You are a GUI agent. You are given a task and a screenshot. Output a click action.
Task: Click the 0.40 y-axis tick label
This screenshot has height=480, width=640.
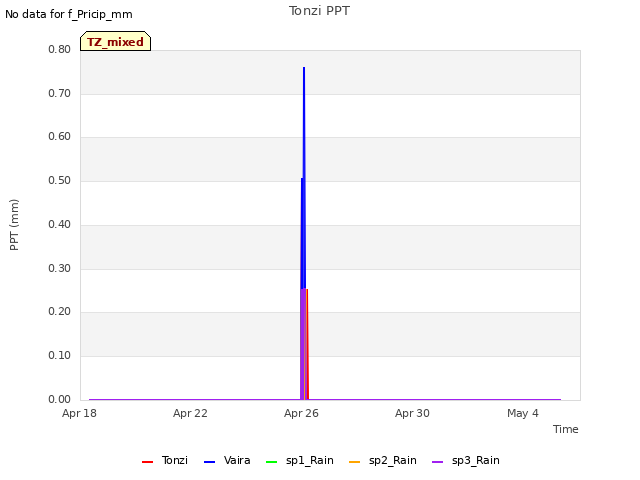pyautogui.click(x=60, y=224)
